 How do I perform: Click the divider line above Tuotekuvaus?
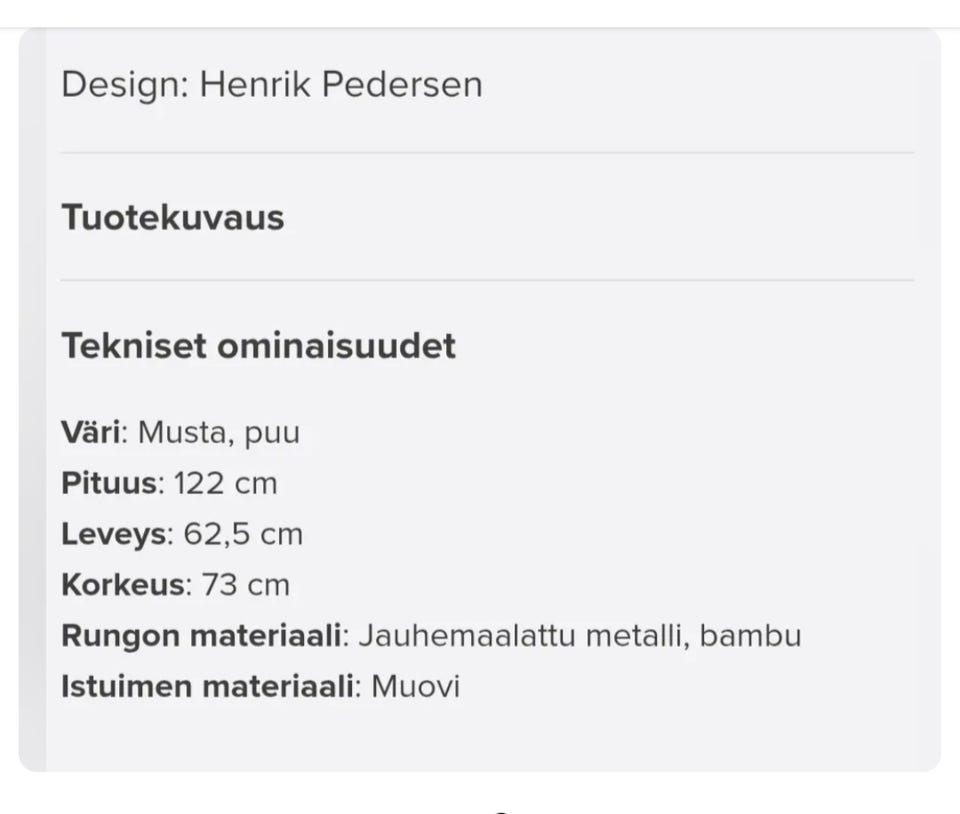click(x=487, y=153)
